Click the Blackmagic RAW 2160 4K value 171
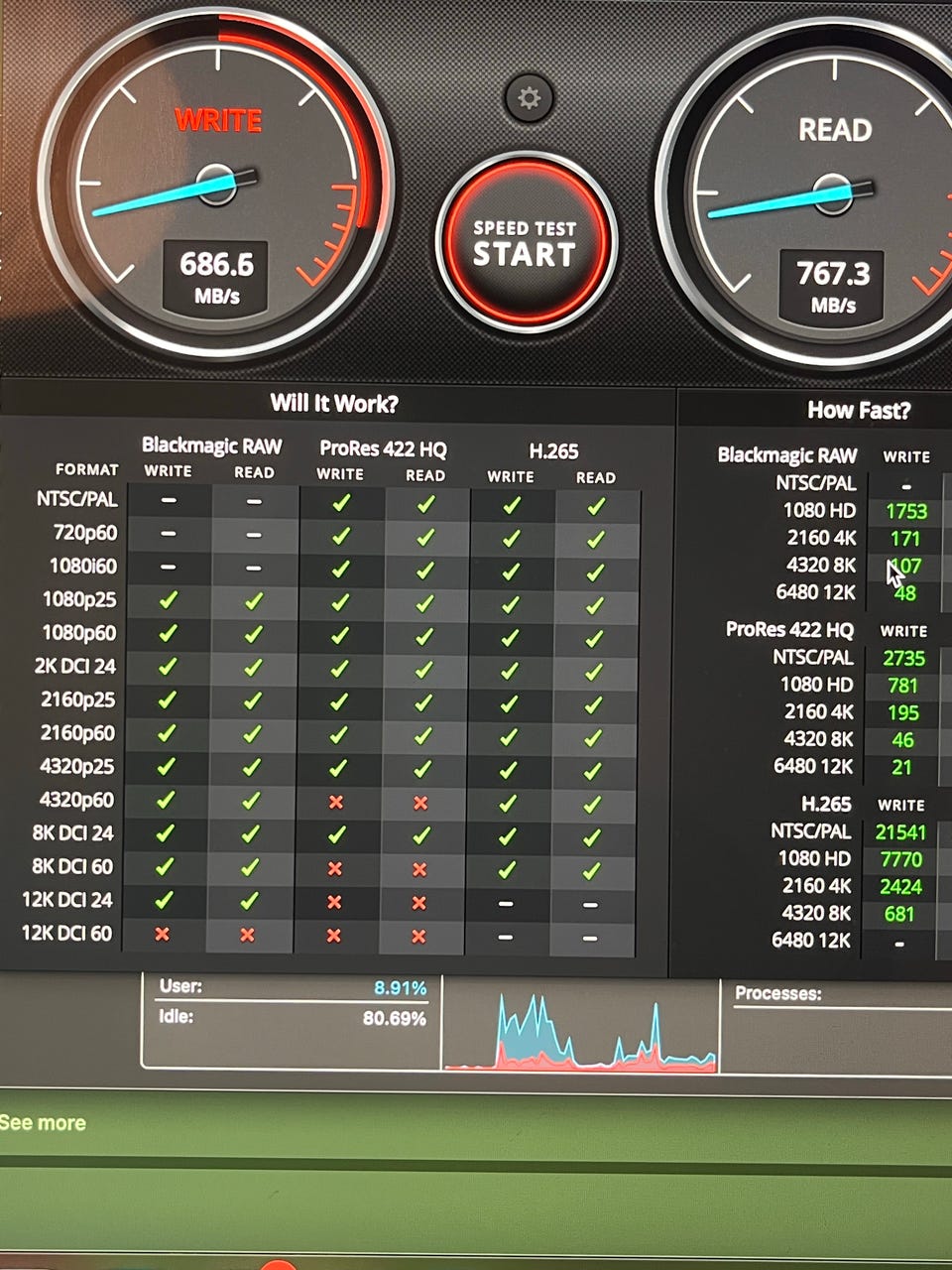 [x=905, y=539]
